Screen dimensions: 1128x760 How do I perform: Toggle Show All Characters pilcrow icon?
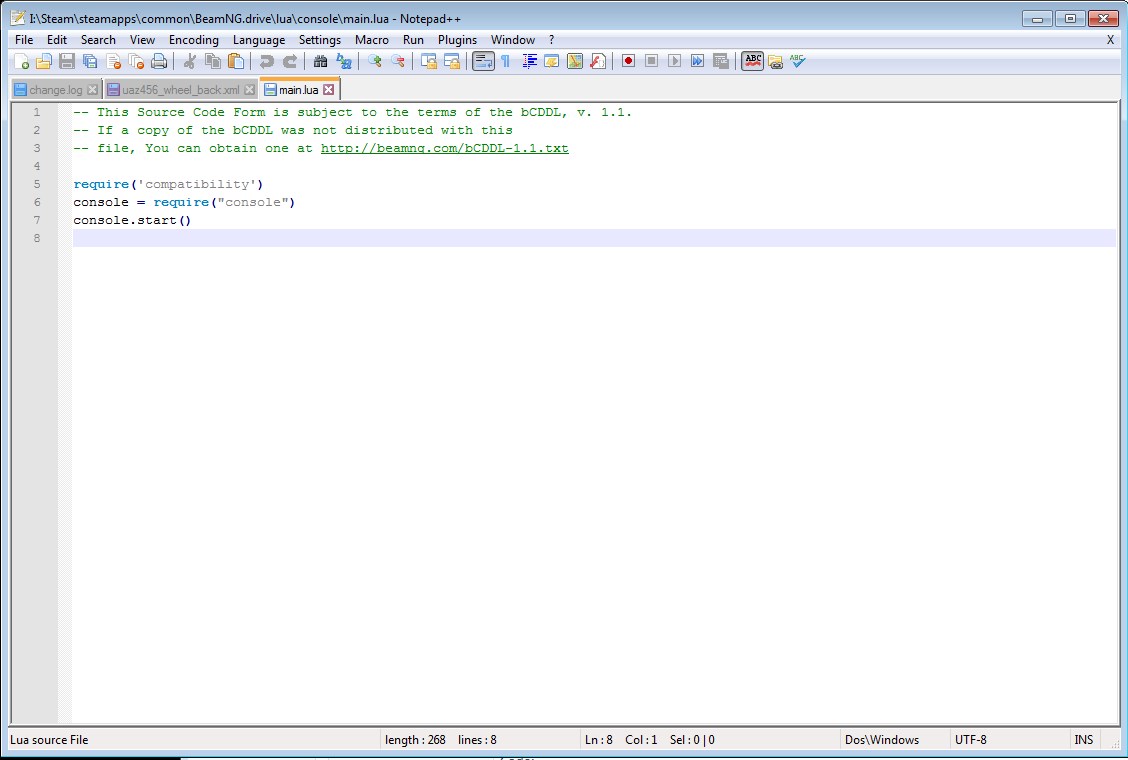[506, 61]
